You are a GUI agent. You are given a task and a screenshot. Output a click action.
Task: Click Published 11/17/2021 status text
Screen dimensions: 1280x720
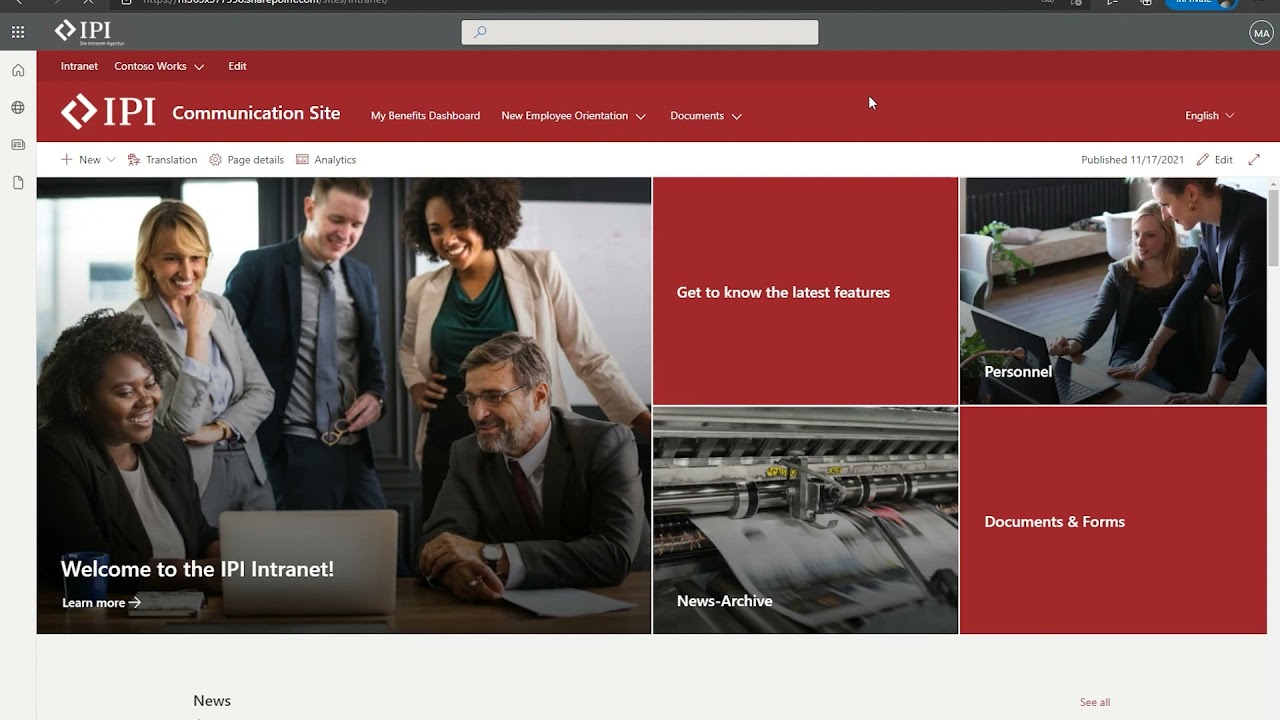1132,160
